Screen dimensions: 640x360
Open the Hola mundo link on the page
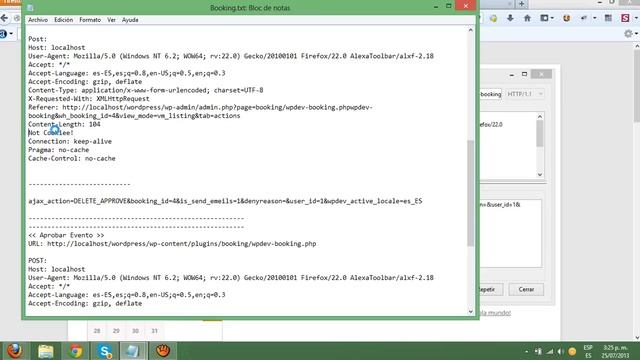pos(495,313)
